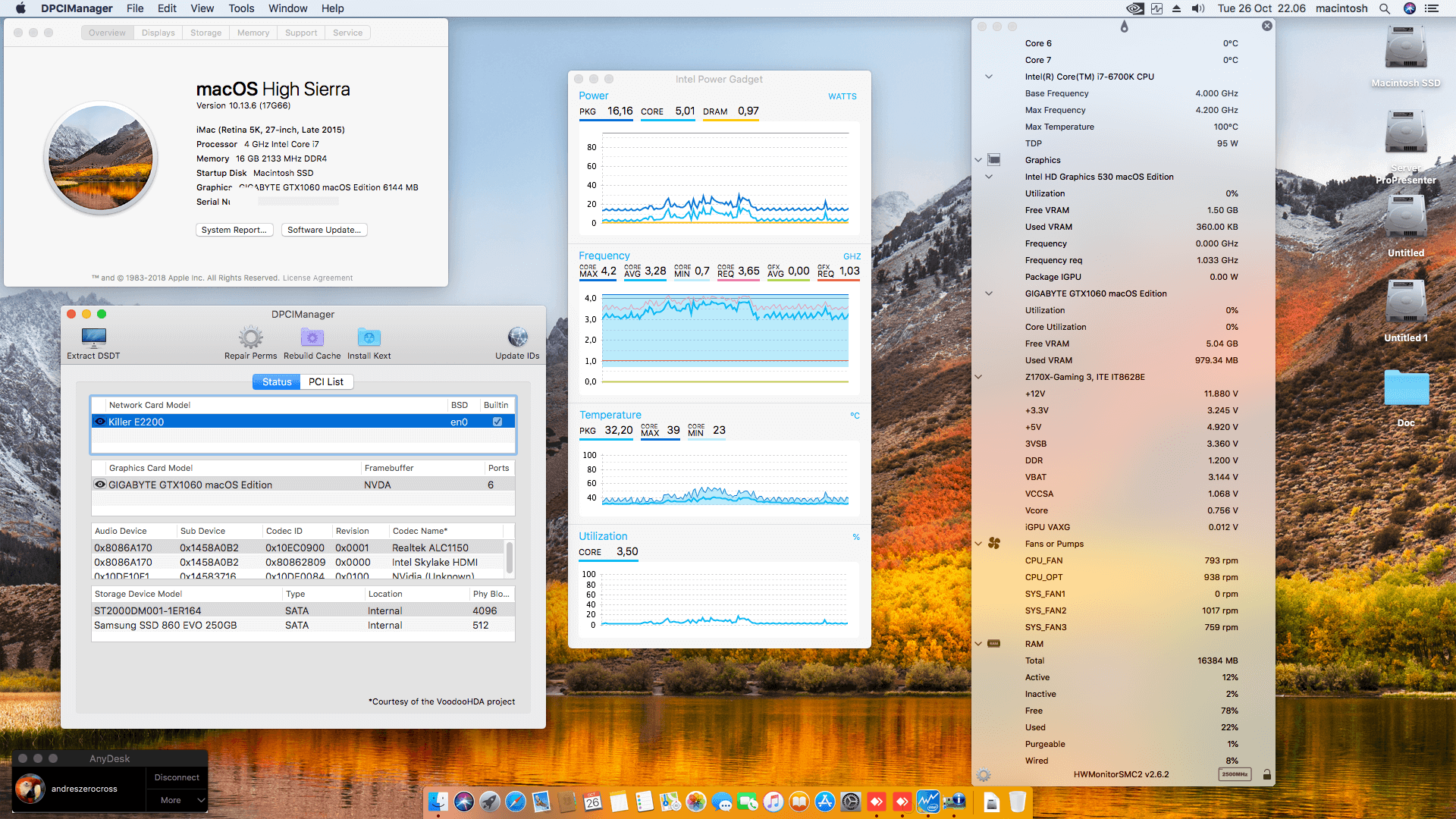Open Notification Center menu bar icon
The width and height of the screenshot is (1456, 819).
coord(1432,8)
